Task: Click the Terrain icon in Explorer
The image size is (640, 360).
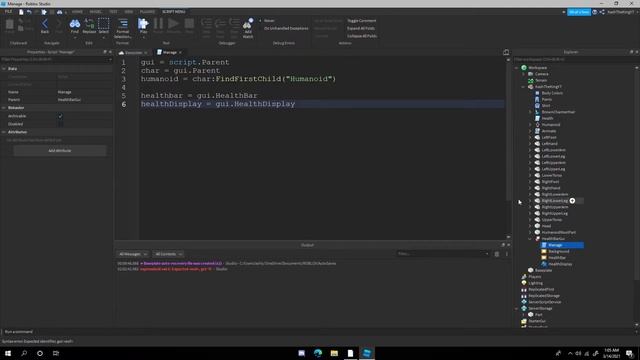Action: [531, 80]
